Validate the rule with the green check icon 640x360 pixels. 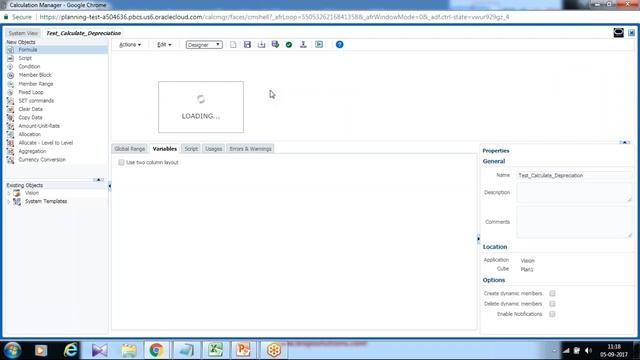click(289, 44)
